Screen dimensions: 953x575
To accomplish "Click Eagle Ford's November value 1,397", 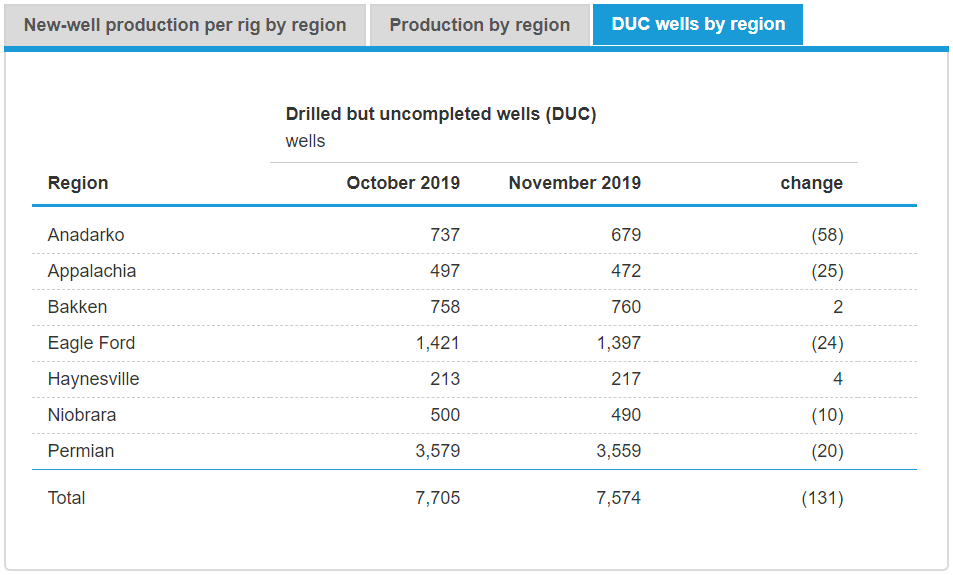I will [x=618, y=343].
